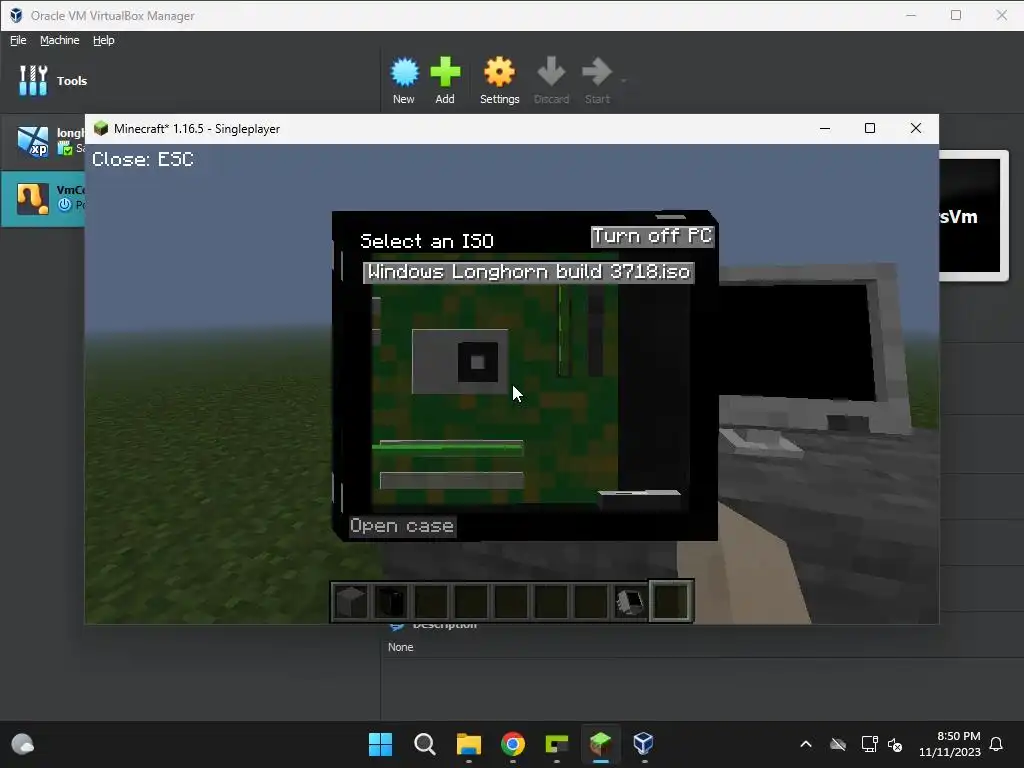Select the highlighted last hotbar slot
The width and height of the screenshot is (1024, 768).
[671, 601]
